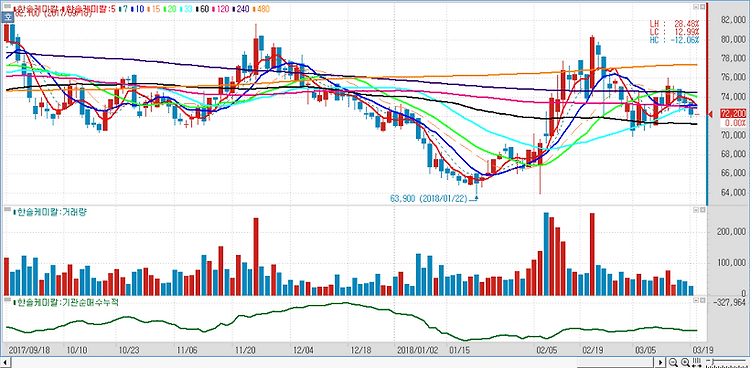This screenshot has width=750, height=368.
Task: Click the 02/05 date axis label
Action: click(547, 350)
